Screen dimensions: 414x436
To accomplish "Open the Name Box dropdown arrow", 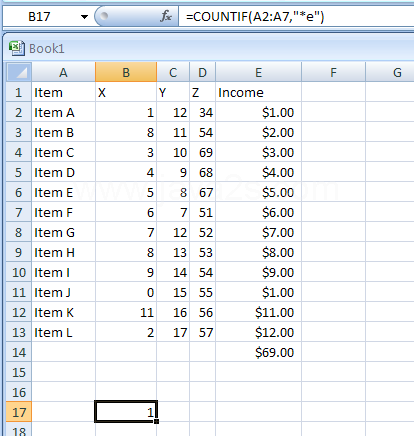I will [84, 17].
